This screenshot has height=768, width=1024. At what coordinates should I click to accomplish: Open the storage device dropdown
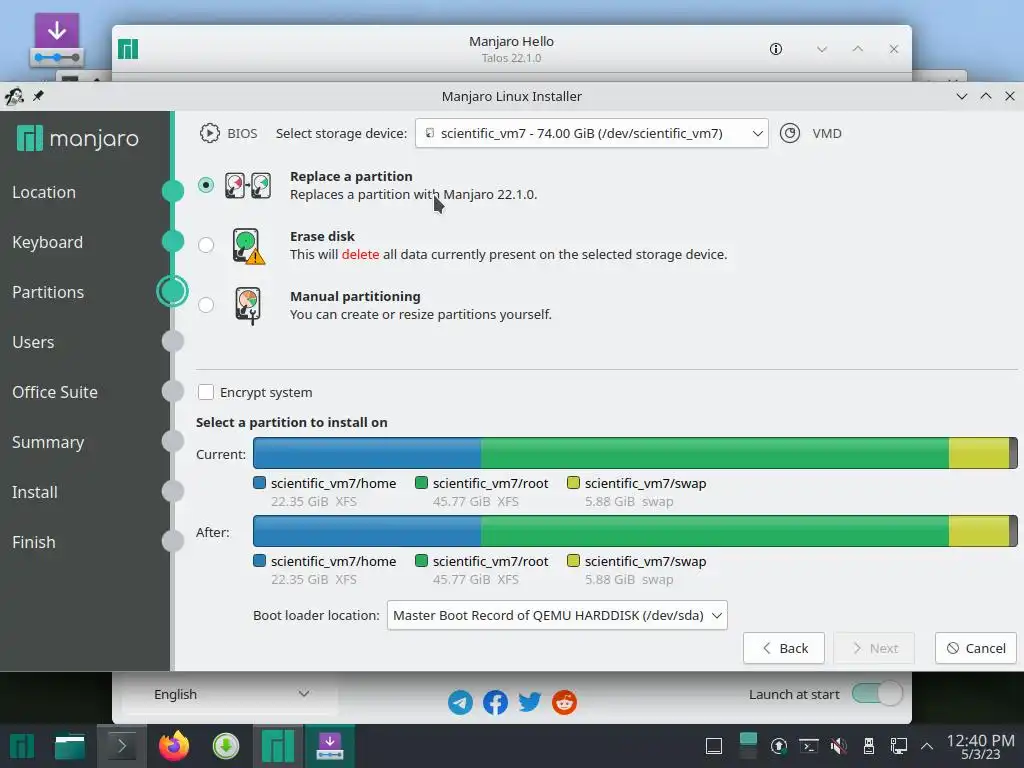point(592,133)
